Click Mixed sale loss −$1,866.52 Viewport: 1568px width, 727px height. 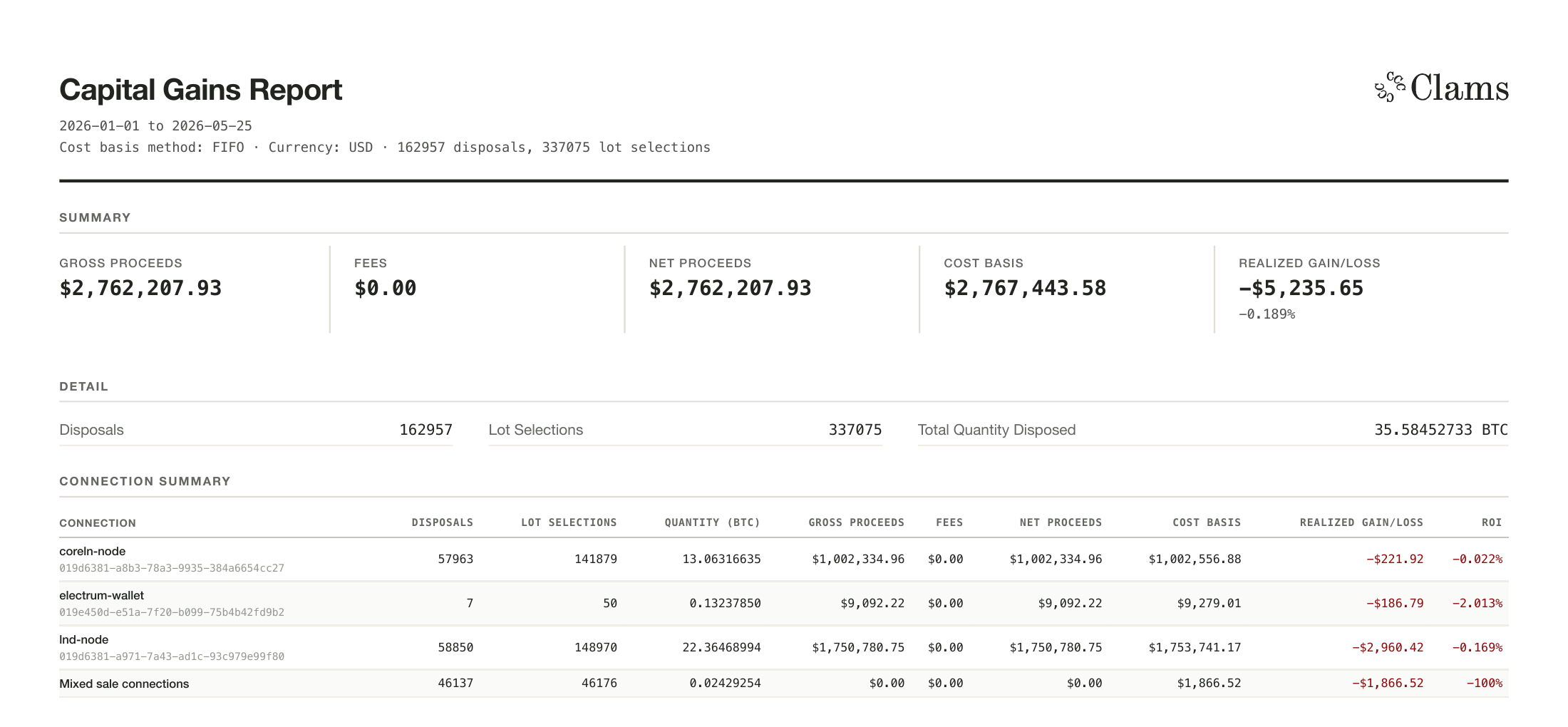(x=1388, y=684)
